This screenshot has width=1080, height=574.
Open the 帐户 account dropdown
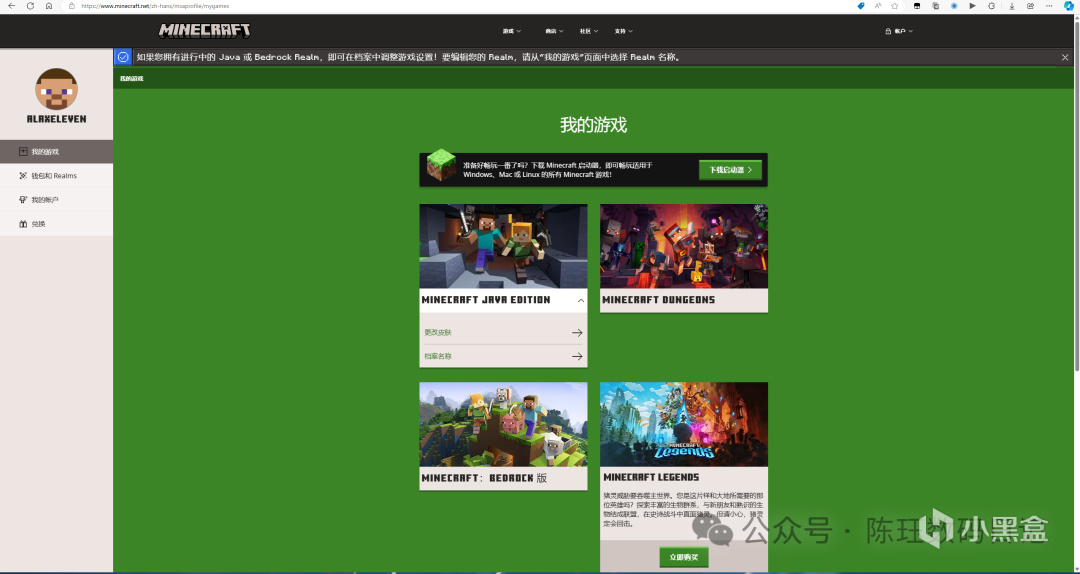pyautogui.click(x=900, y=31)
